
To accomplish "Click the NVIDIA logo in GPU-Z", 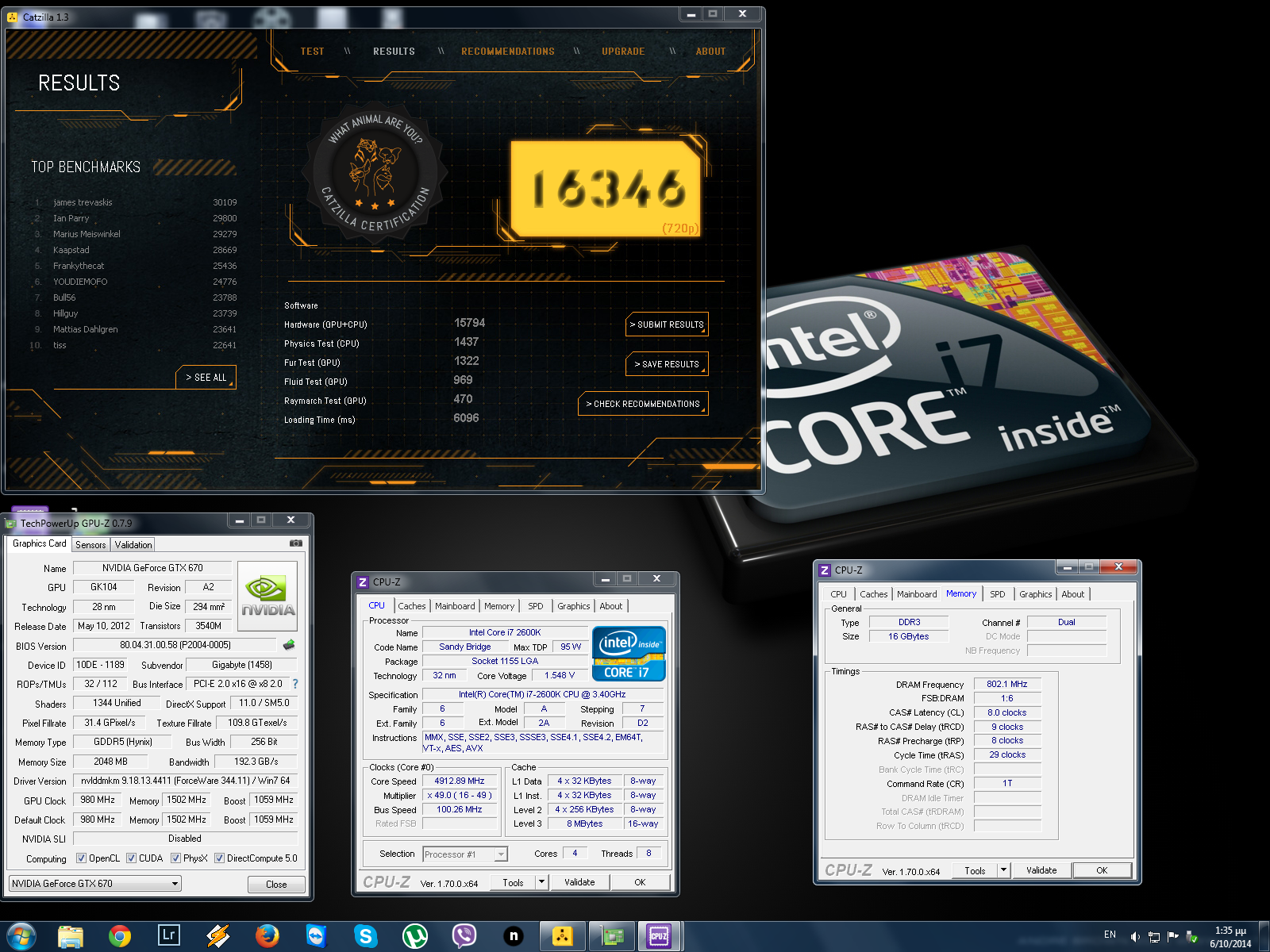I will click(267, 597).
